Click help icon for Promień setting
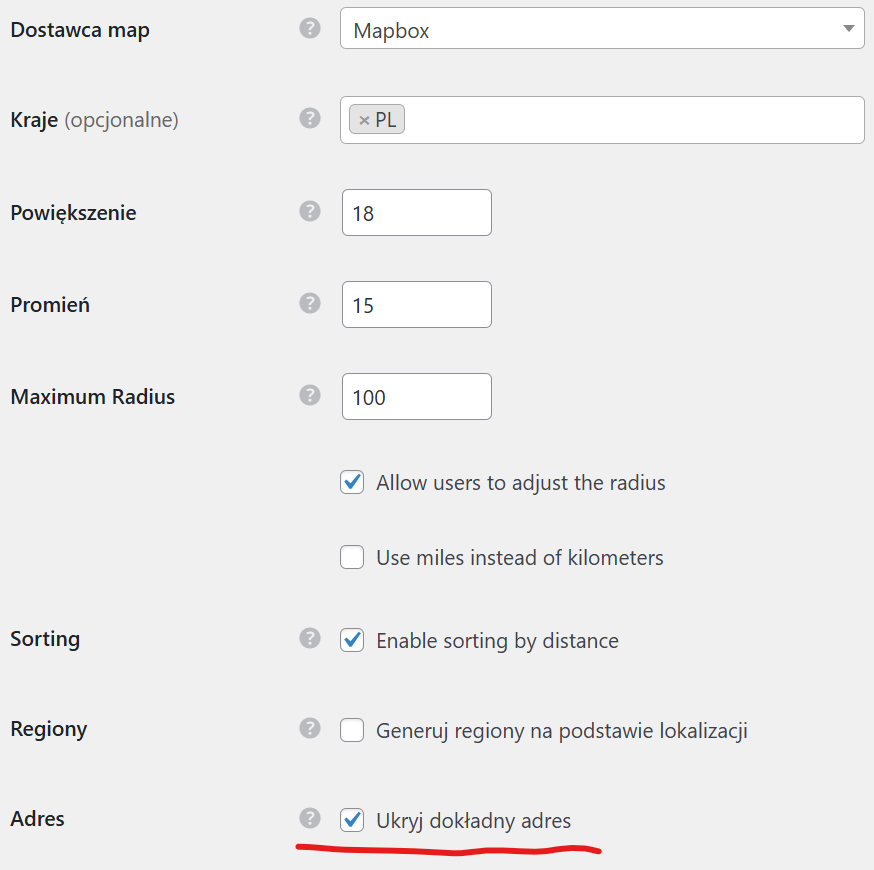 [310, 303]
